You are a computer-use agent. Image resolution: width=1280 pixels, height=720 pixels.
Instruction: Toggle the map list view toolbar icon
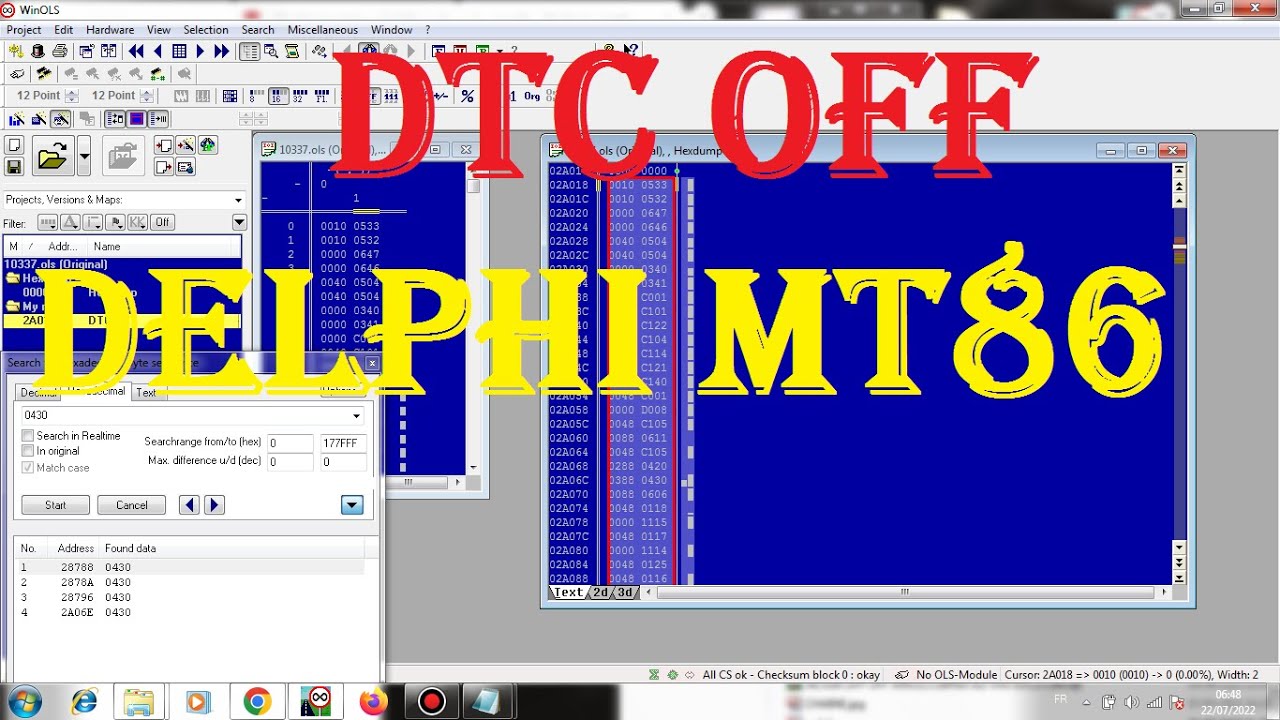click(x=250, y=51)
